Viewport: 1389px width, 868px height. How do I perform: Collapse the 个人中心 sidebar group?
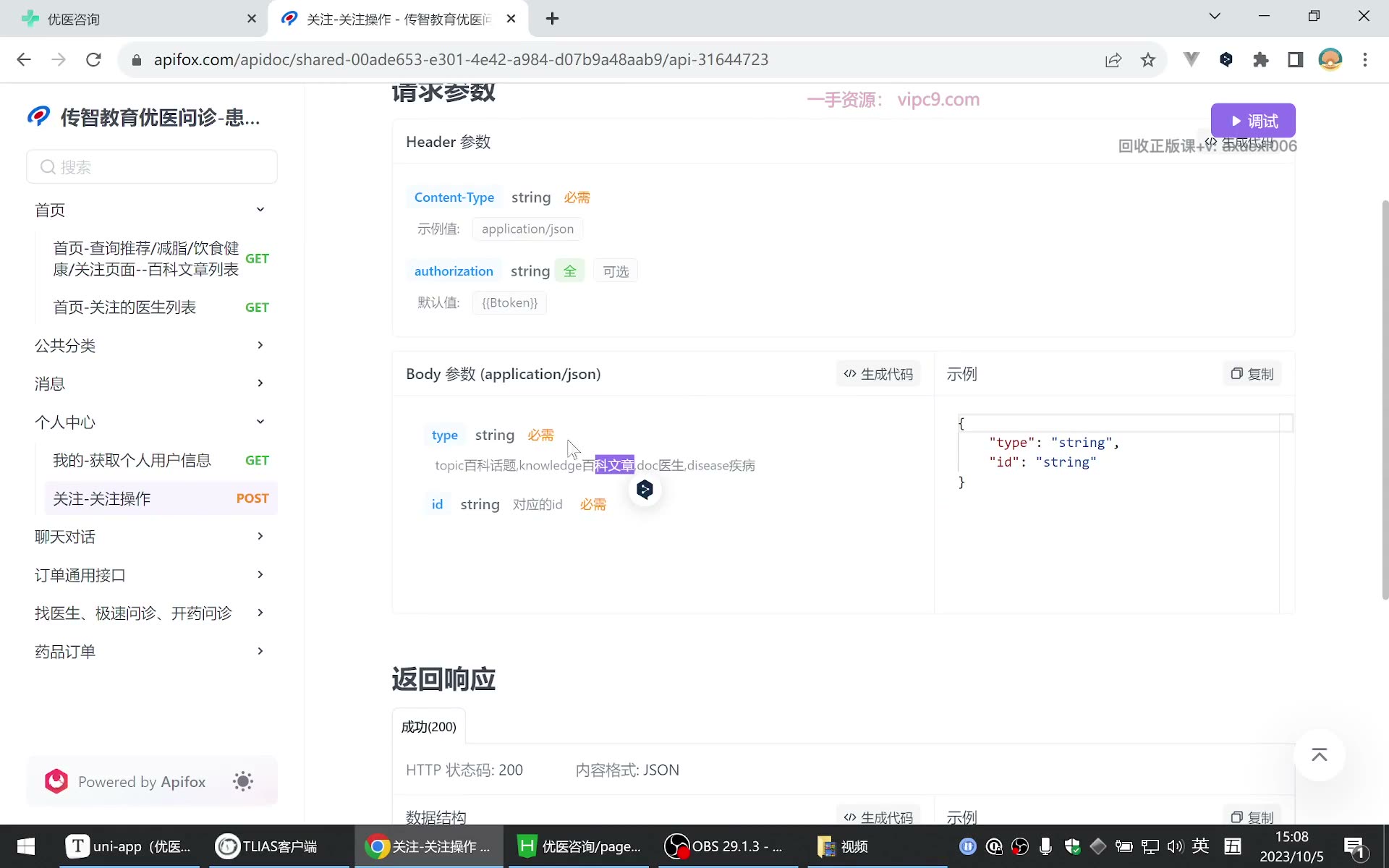click(260, 422)
